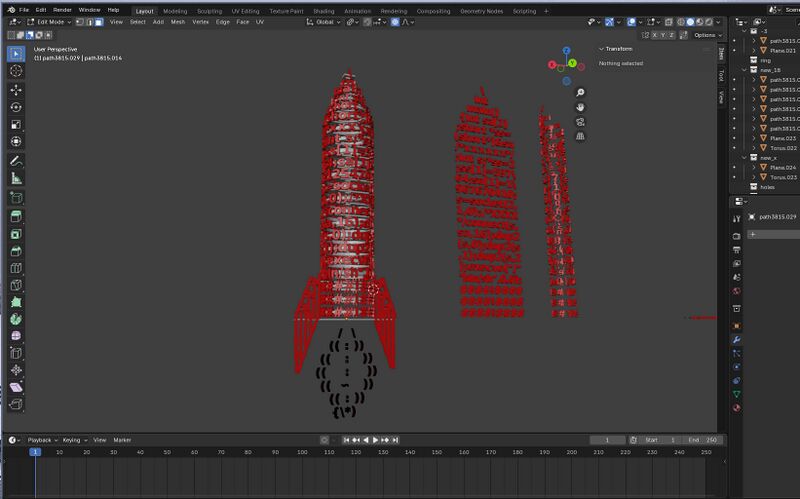Collapse the Transform panel

click(x=602, y=48)
